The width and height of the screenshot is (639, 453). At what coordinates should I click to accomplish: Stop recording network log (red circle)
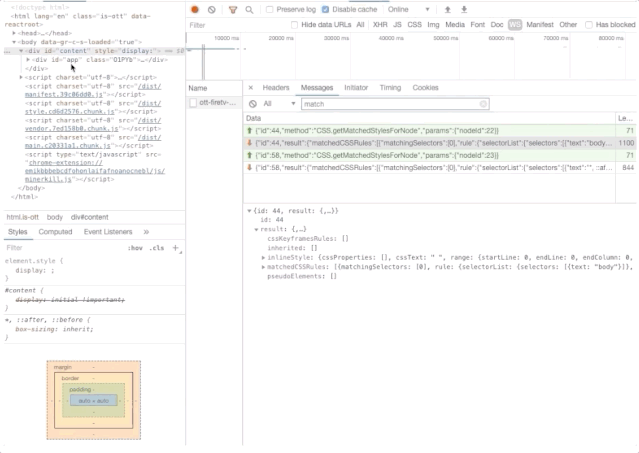(195, 9)
